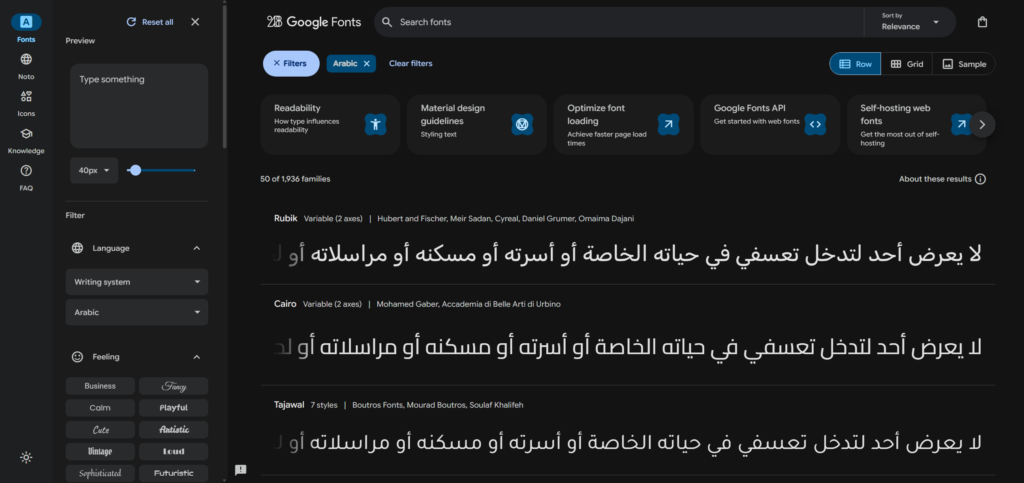Open the Rubik font family
Viewport: 1024px width, 483px height.
tap(285, 219)
